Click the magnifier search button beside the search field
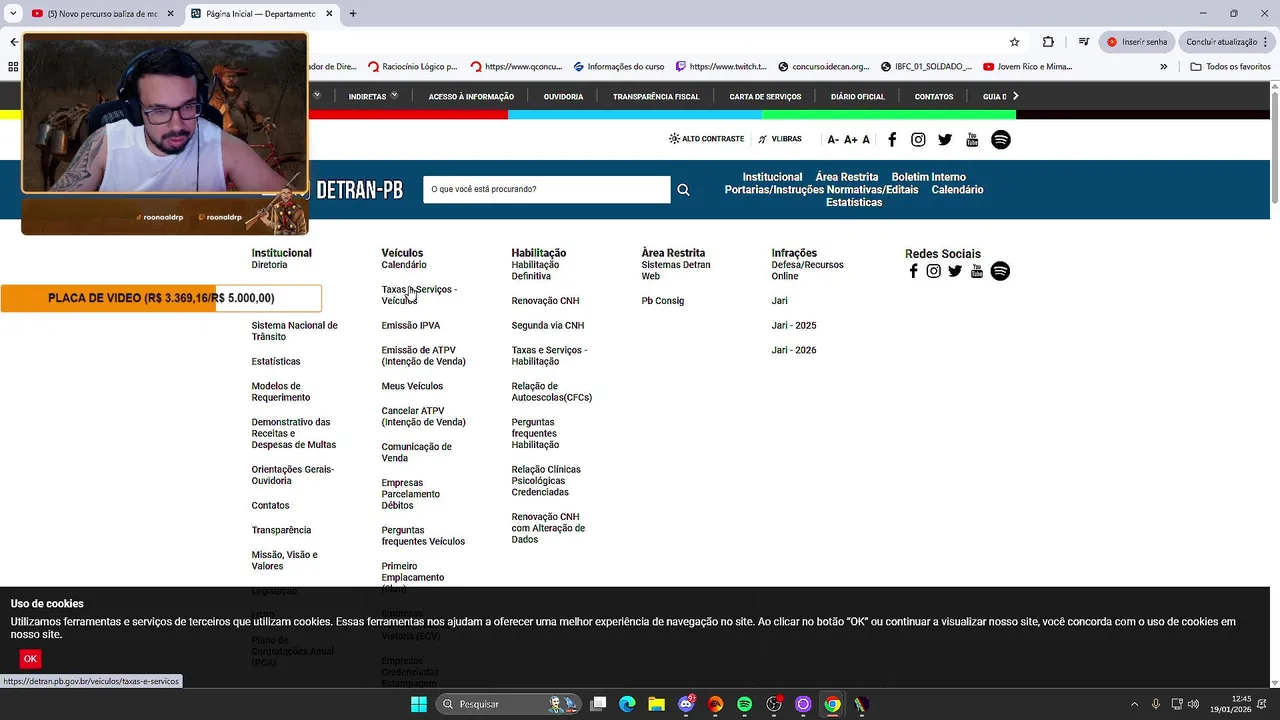Viewport: 1280px width, 720px height. tap(683, 190)
